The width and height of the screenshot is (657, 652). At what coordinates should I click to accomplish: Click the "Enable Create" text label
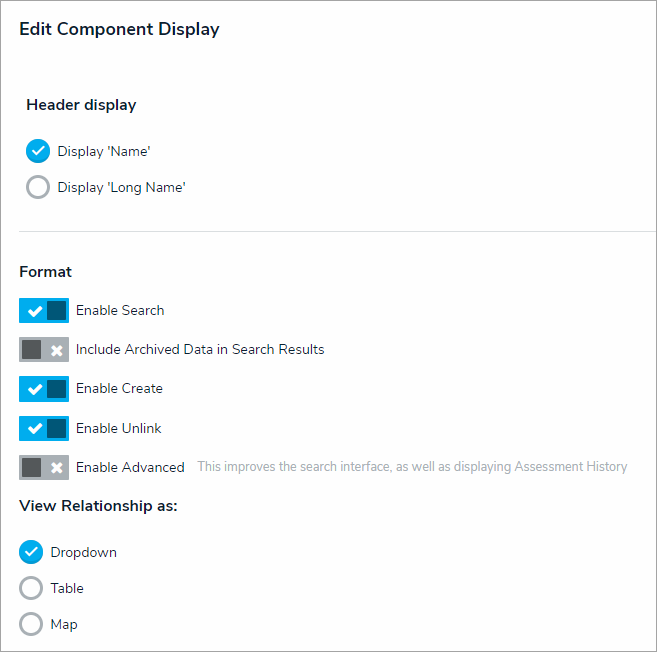pyautogui.click(x=119, y=388)
